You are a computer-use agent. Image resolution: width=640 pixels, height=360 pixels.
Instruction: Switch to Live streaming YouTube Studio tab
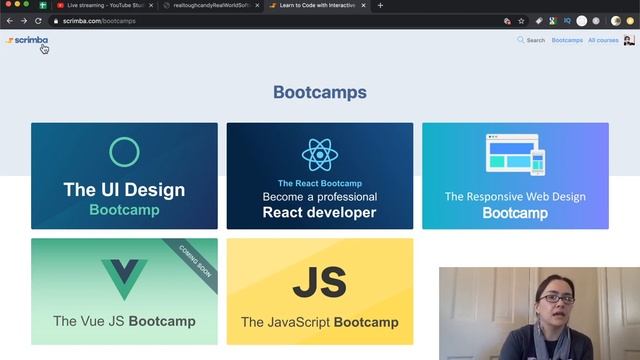pyautogui.click(x=105, y=5)
